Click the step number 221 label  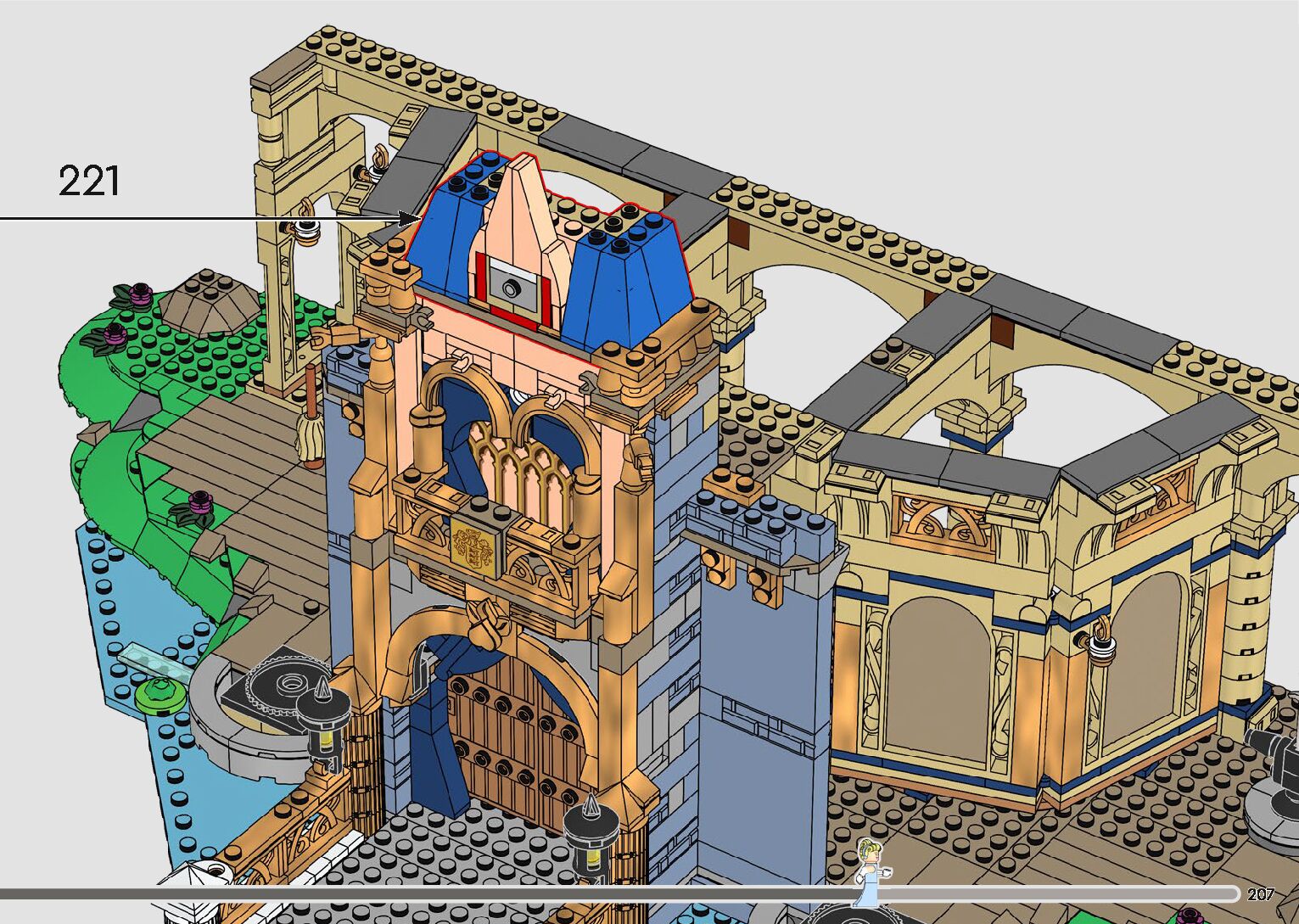[89, 182]
